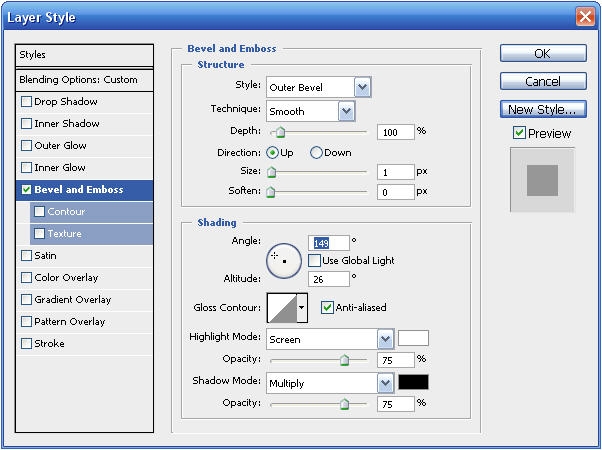Click the Size px input field
Screen dimensions: 602x450
point(395,172)
